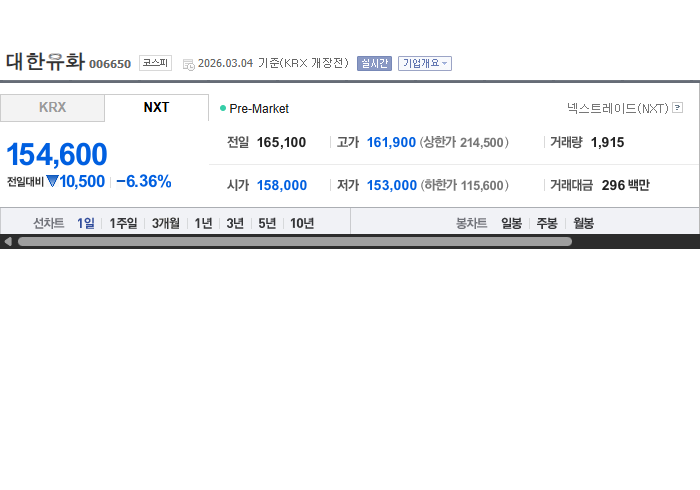Click the 실시간 realtime button

(x=374, y=63)
